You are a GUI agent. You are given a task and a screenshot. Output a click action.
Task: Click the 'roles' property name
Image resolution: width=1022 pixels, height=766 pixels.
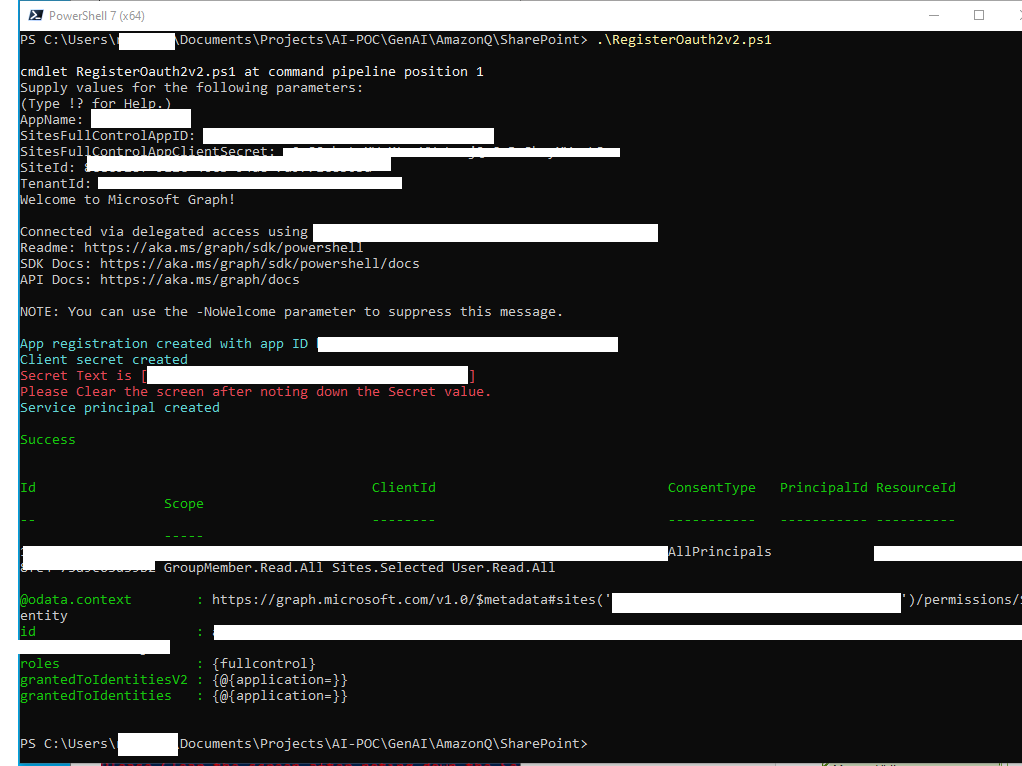40,664
